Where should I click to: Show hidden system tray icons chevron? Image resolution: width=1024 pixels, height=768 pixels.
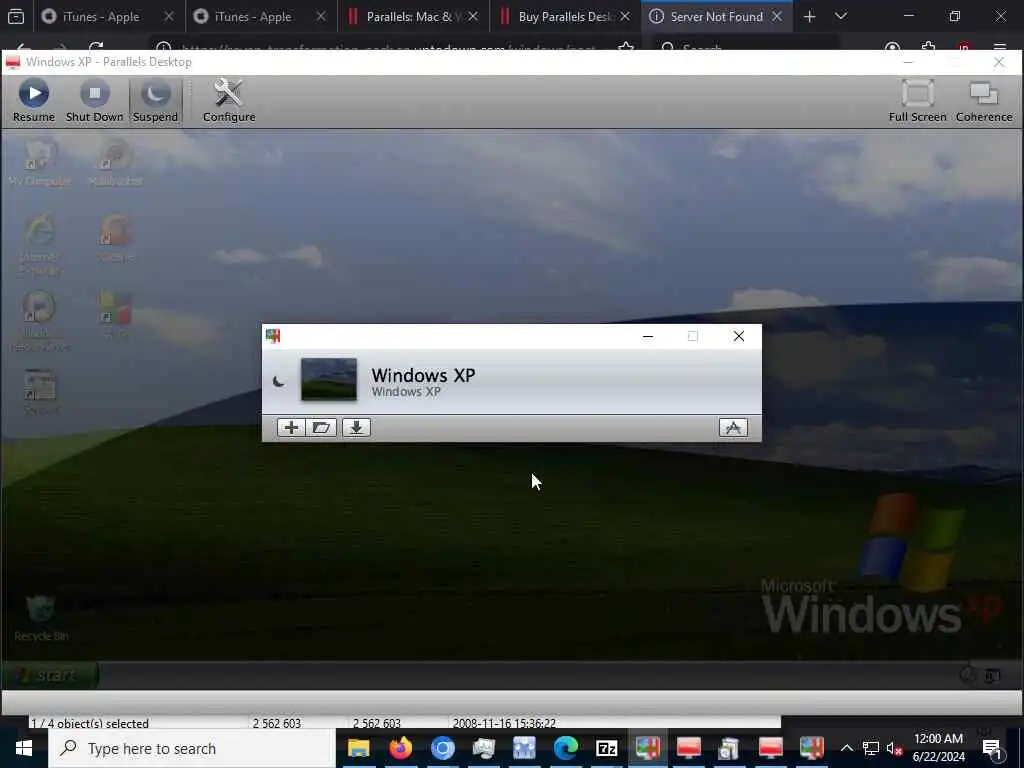846,748
